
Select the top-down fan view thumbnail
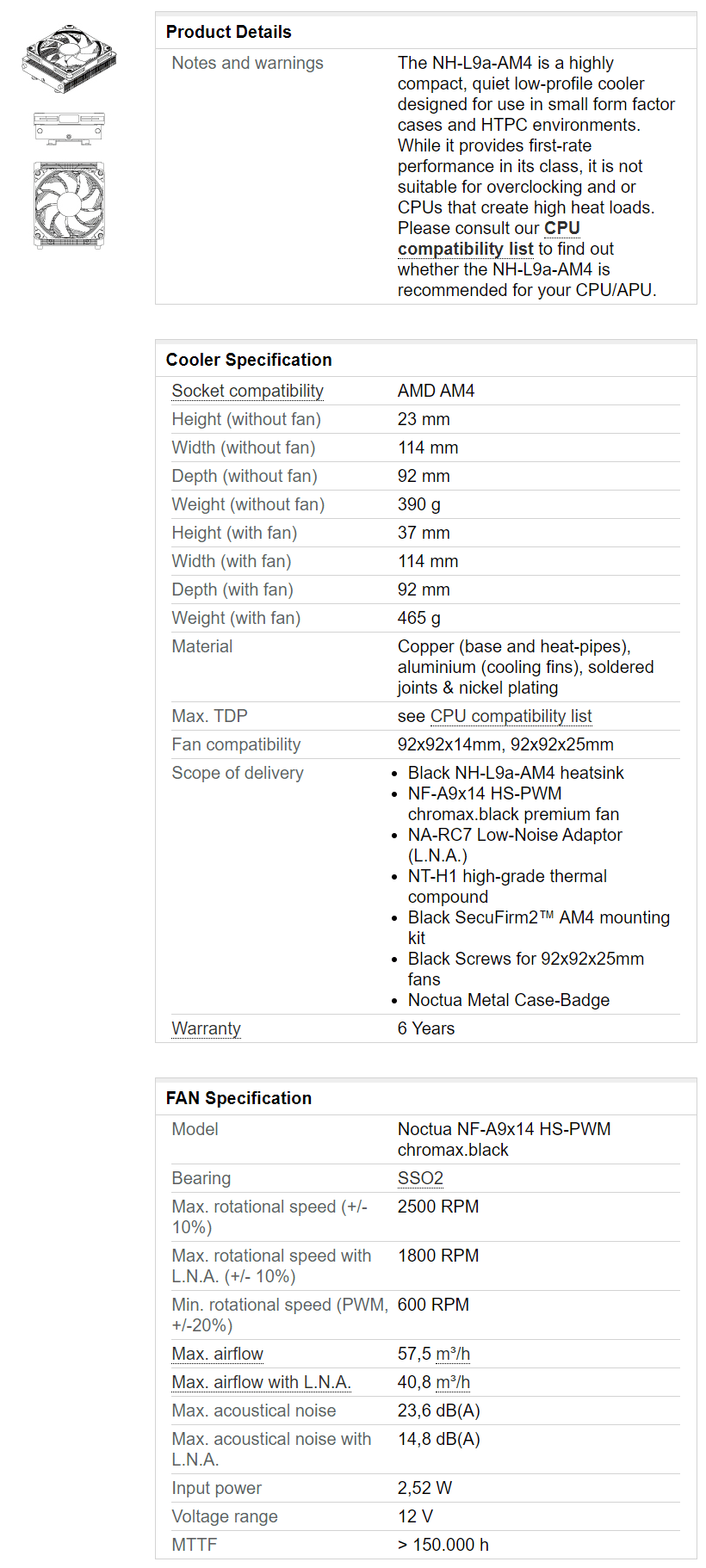click(x=69, y=206)
